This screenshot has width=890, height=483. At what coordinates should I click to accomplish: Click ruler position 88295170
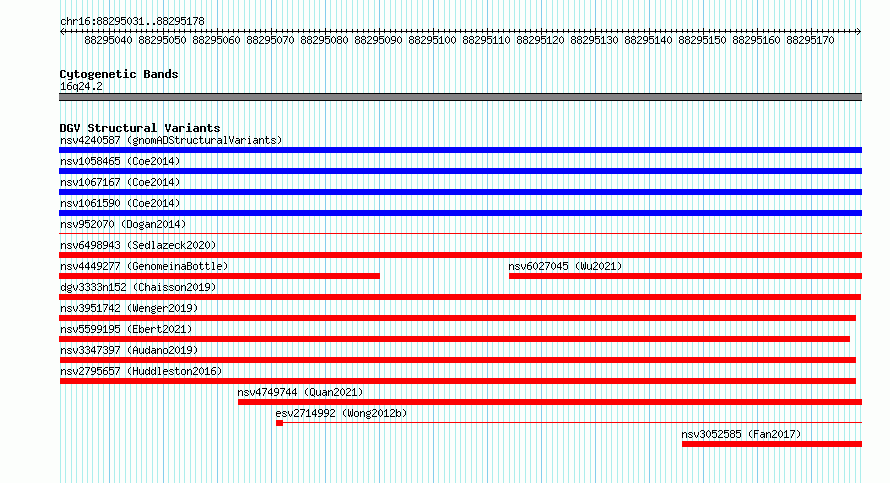coord(811,40)
